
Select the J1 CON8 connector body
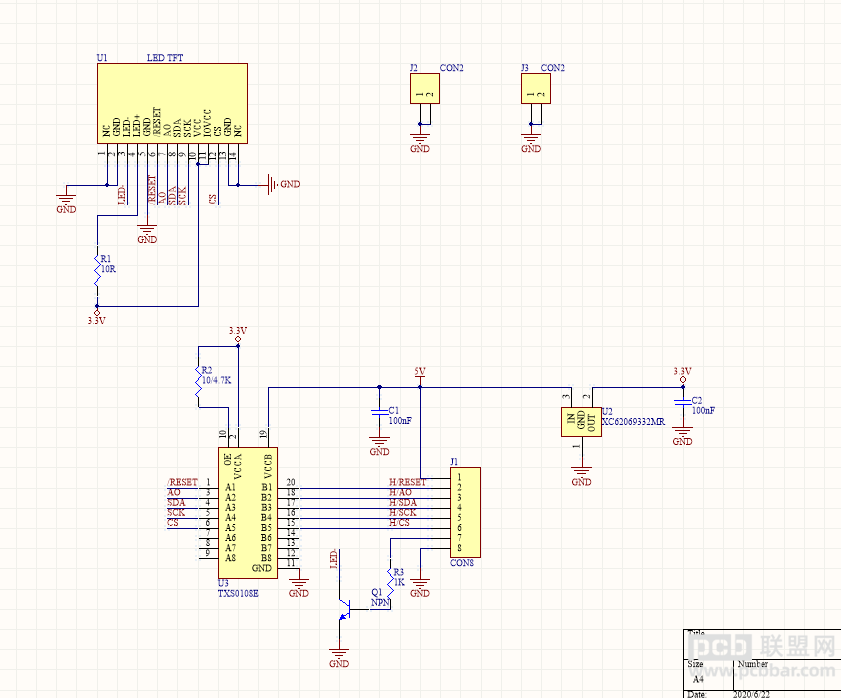(x=465, y=512)
